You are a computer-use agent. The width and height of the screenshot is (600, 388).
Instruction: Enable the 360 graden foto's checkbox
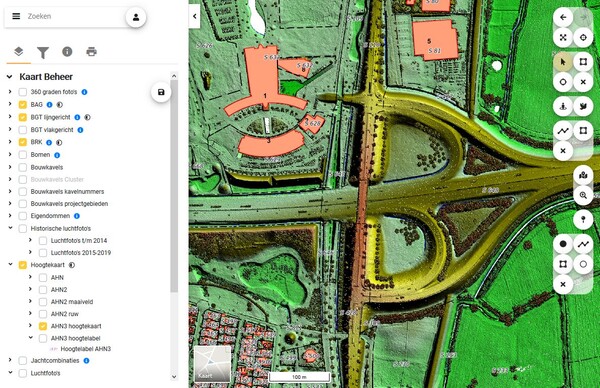pos(23,92)
